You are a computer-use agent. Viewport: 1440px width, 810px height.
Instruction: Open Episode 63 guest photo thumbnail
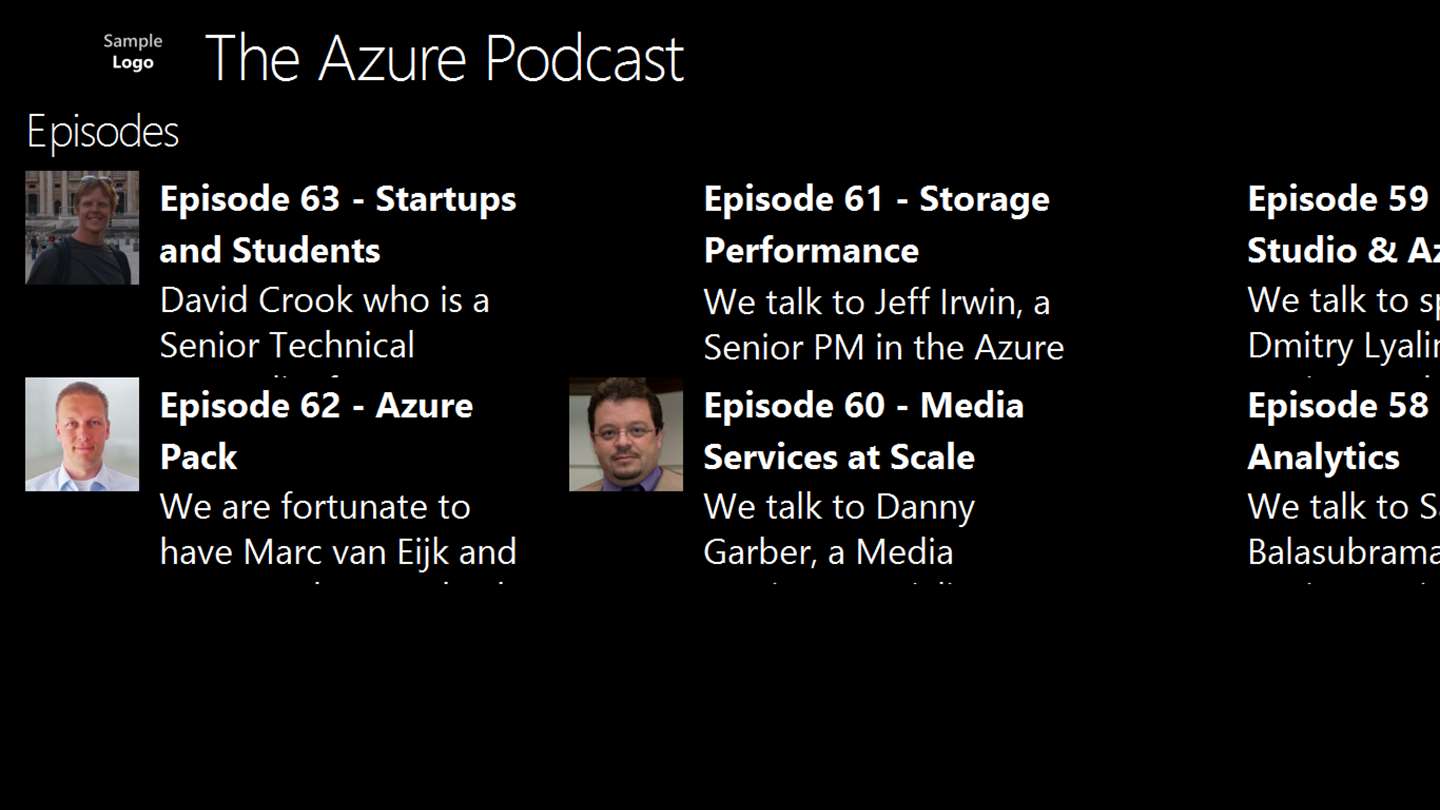point(82,228)
